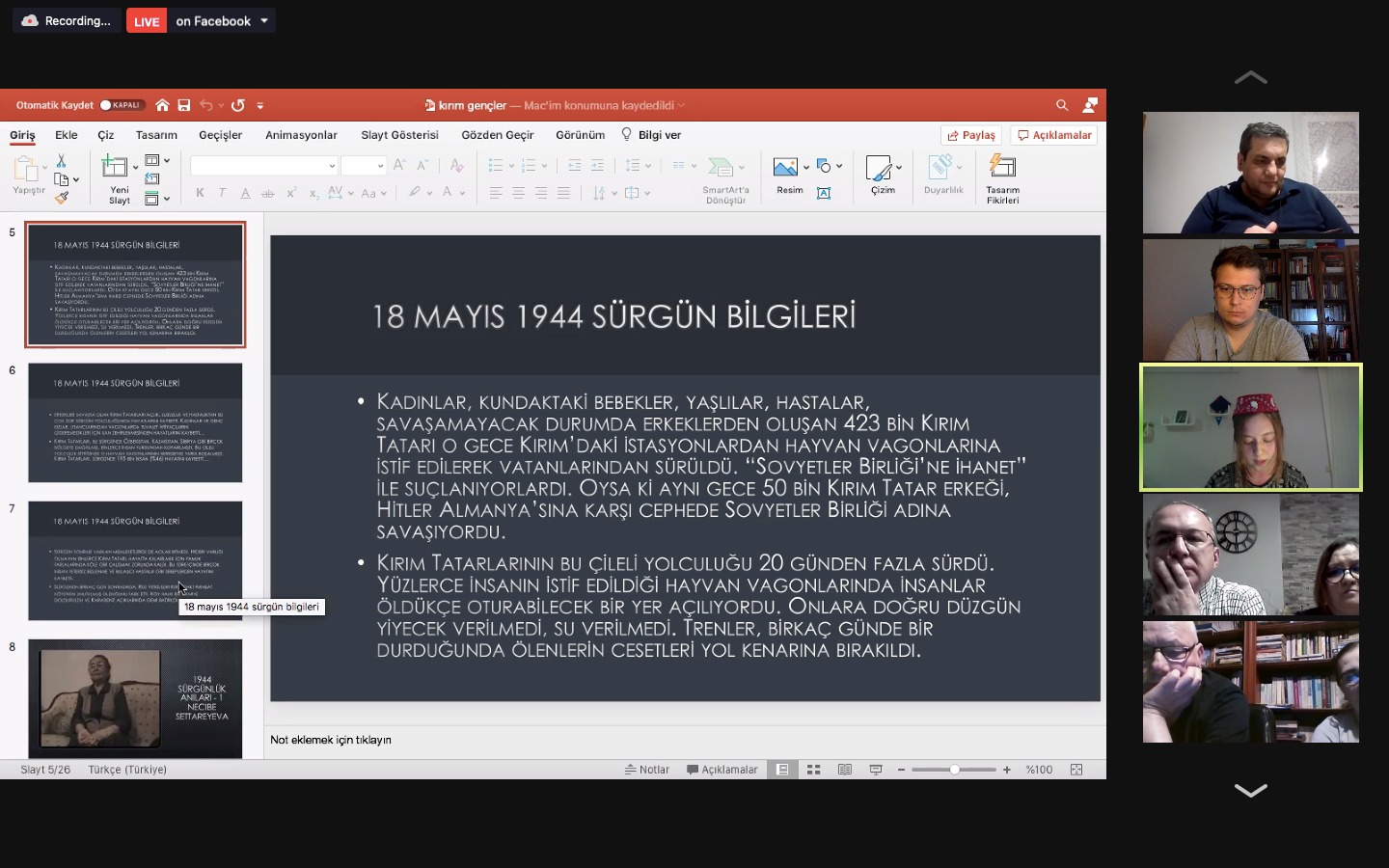Click the increase indent icon
The image size is (1389, 868).
click(x=598, y=165)
